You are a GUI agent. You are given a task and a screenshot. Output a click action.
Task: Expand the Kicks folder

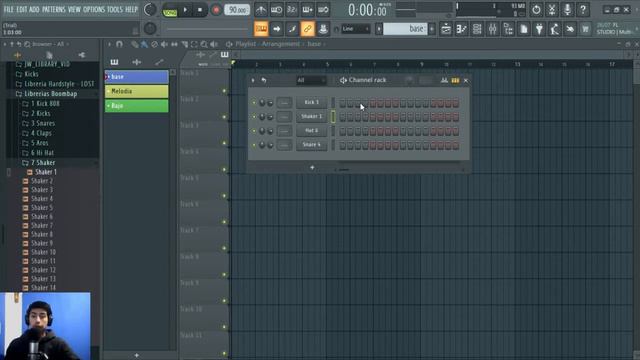(31, 74)
